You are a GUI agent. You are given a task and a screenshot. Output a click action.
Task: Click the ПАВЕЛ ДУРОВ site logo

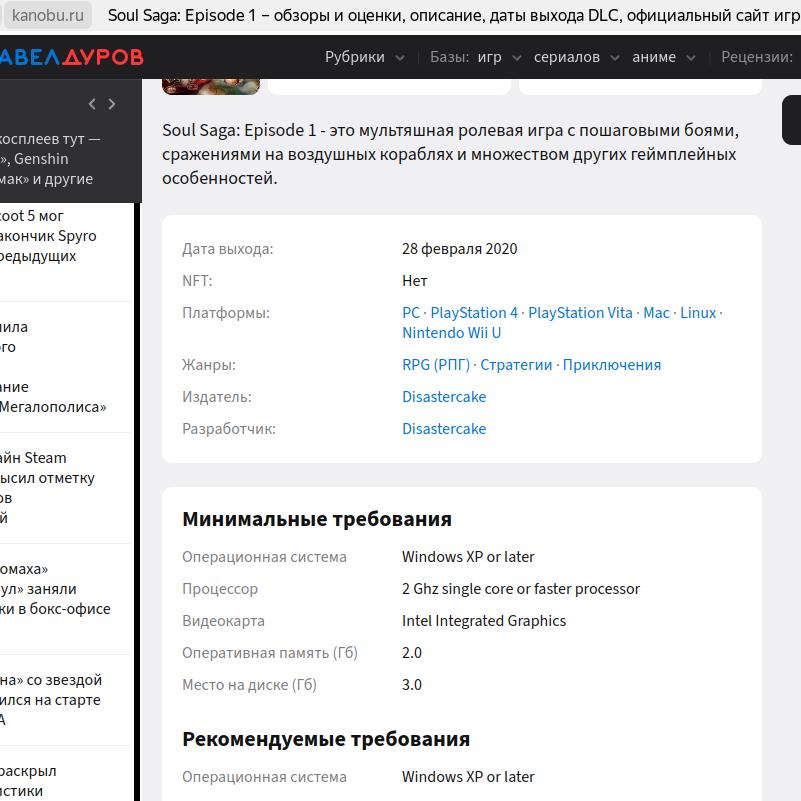coord(72,57)
